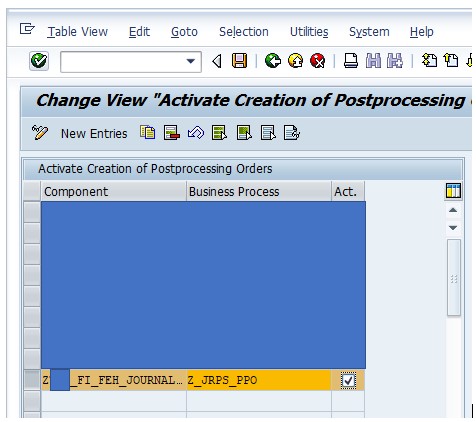Open the Goto menu

(x=184, y=32)
